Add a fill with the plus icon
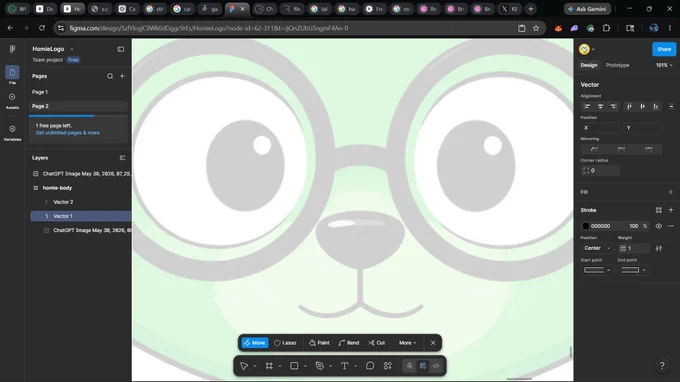 click(x=671, y=192)
